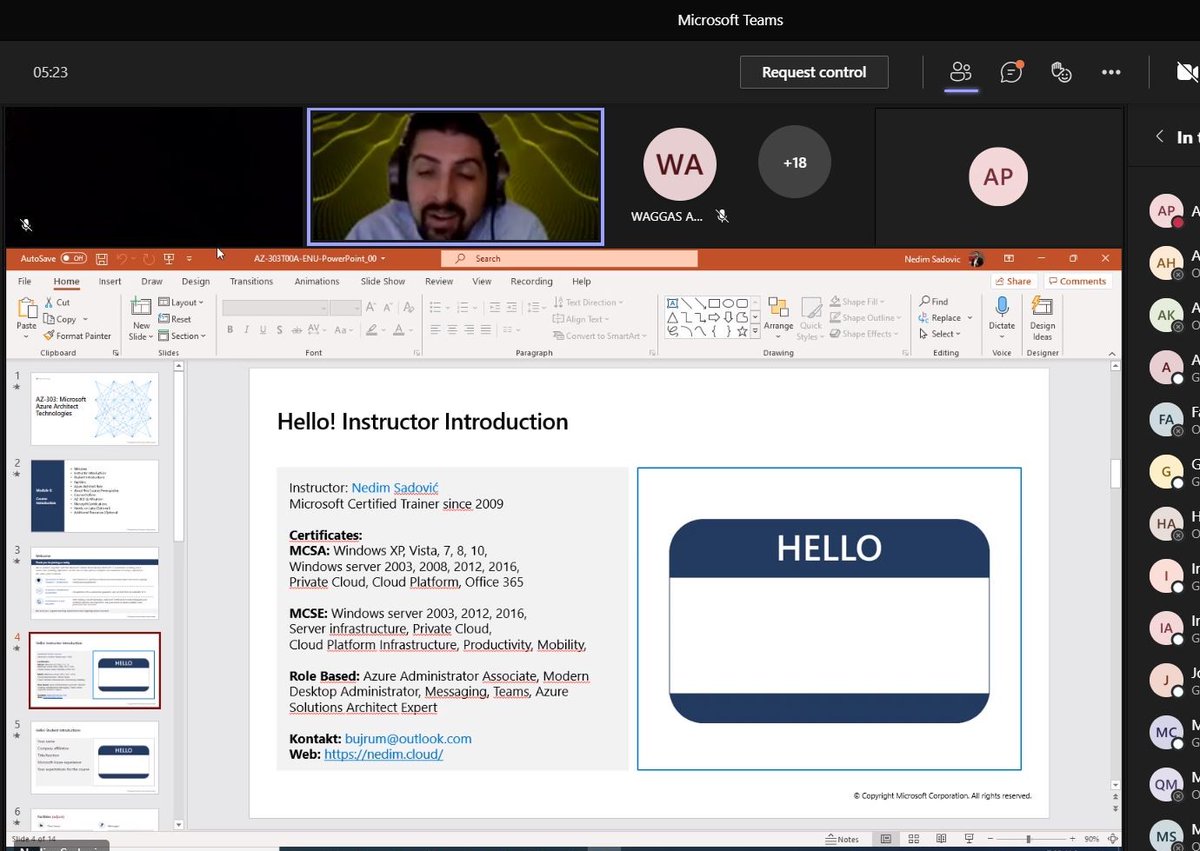This screenshot has width=1200, height=851.
Task: Open the Comments pane button
Action: tap(1076, 282)
